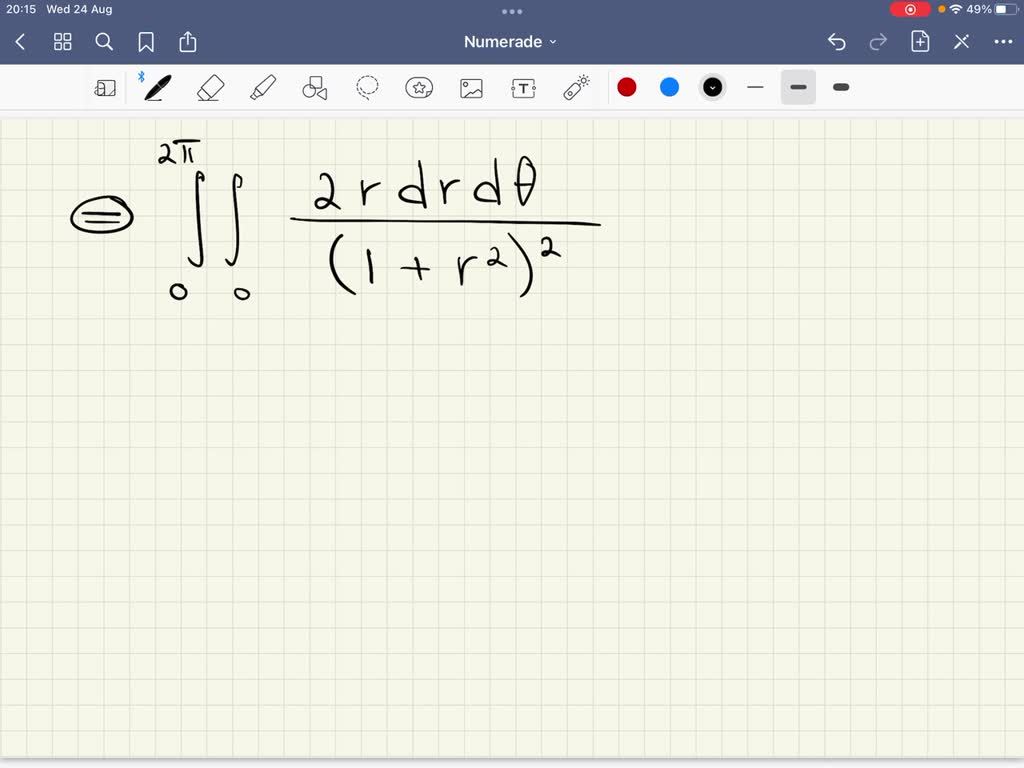
Task: Open the Shapes tool
Action: pos(315,87)
